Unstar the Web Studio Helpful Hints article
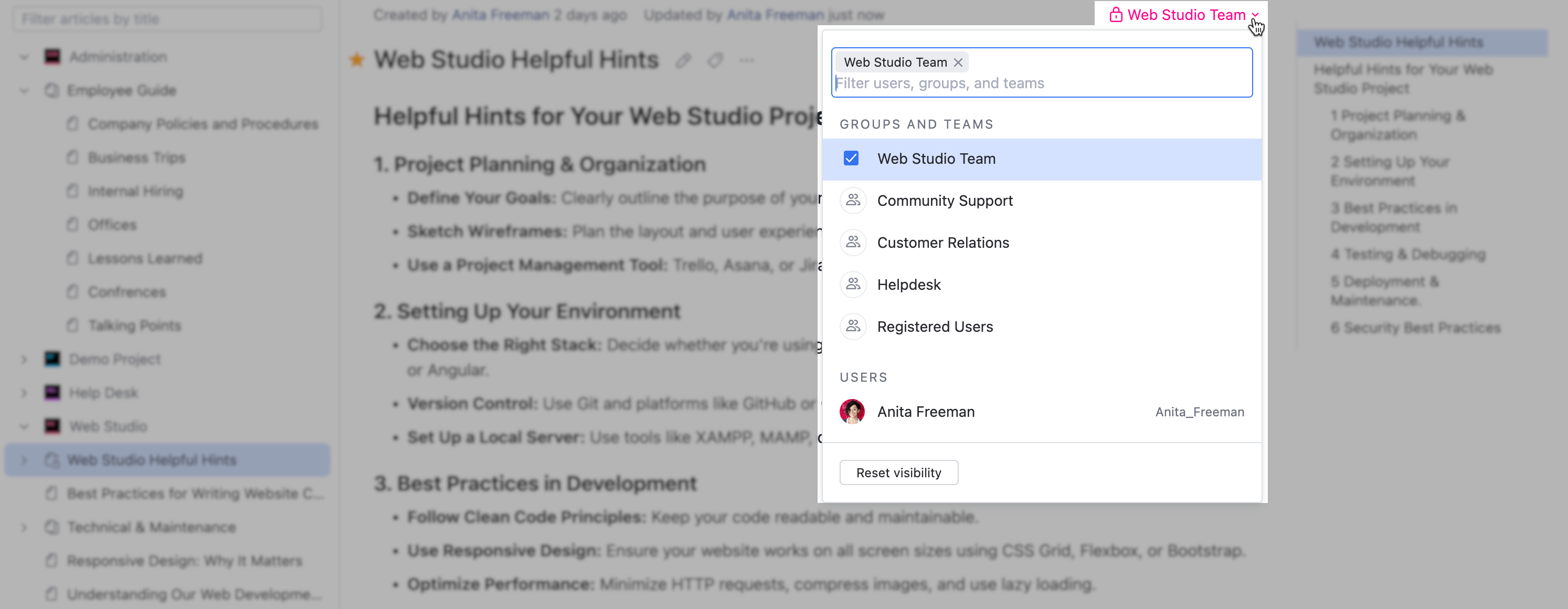Viewport: 1568px width, 609px height. click(x=356, y=58)
